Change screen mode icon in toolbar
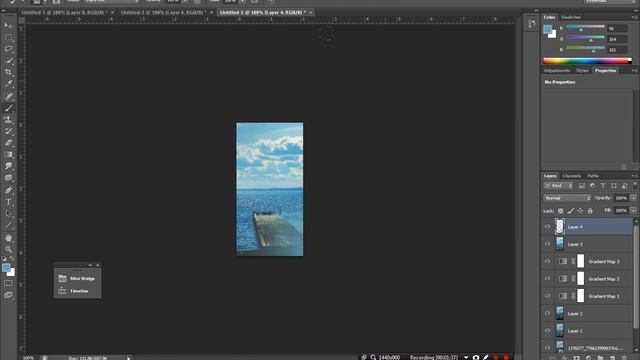This screenshot has height=360, width=640. (8, 295)
